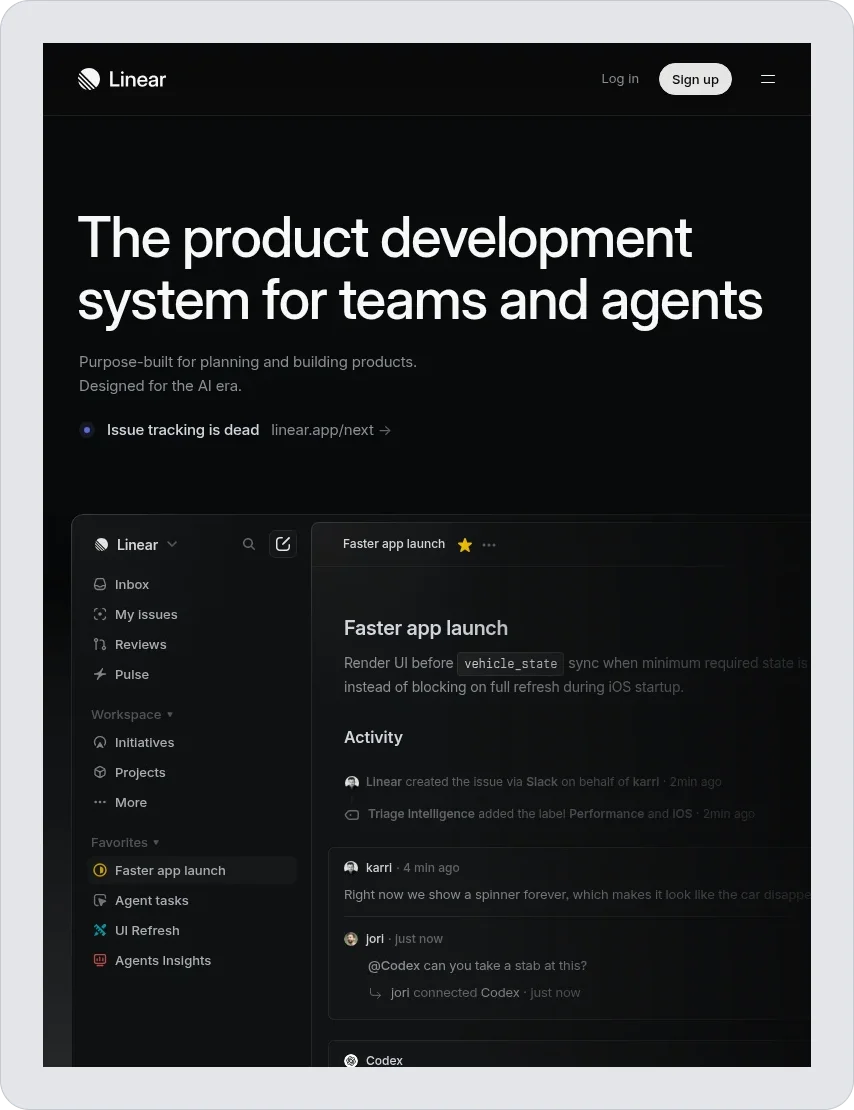The height and width of the screenshot is (1110, 854).
Task: Open the three-dot options next to star
Action: 489,544
